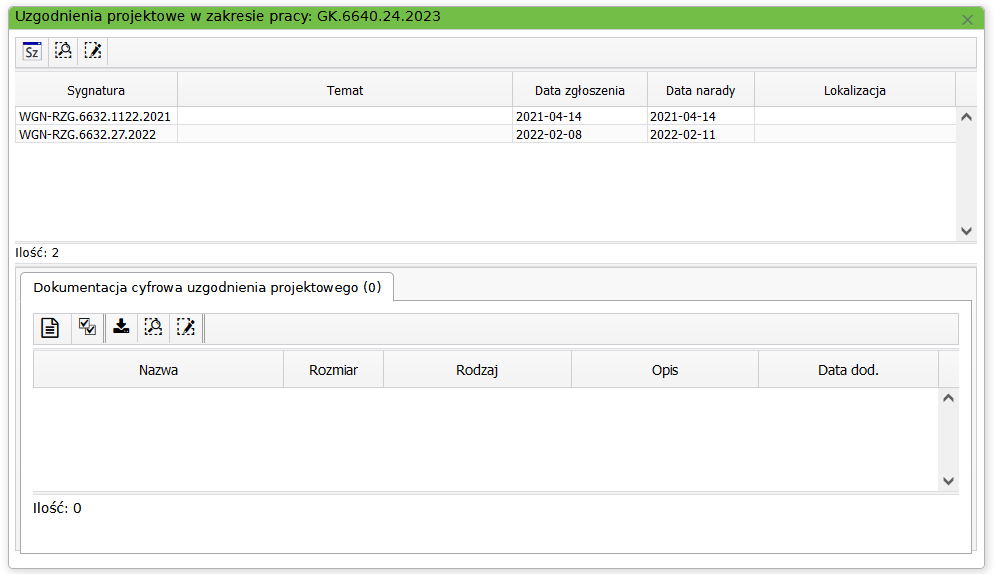Image resolution: width=994 pixels, height=574 pixels.
Task: Sort by the Sygnatura column header
Action: (96, 90)
